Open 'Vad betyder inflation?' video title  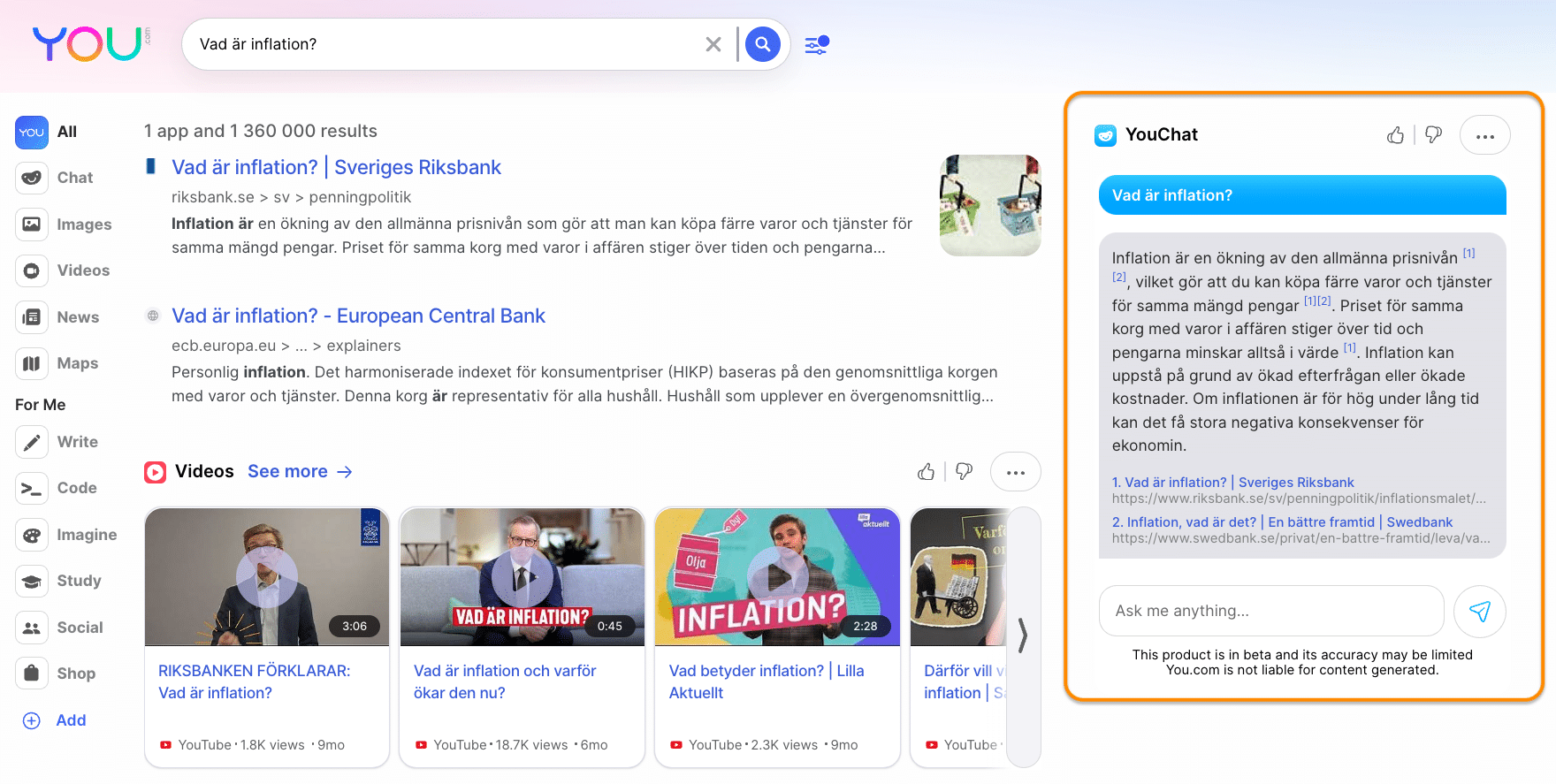[x=767, y=682]
